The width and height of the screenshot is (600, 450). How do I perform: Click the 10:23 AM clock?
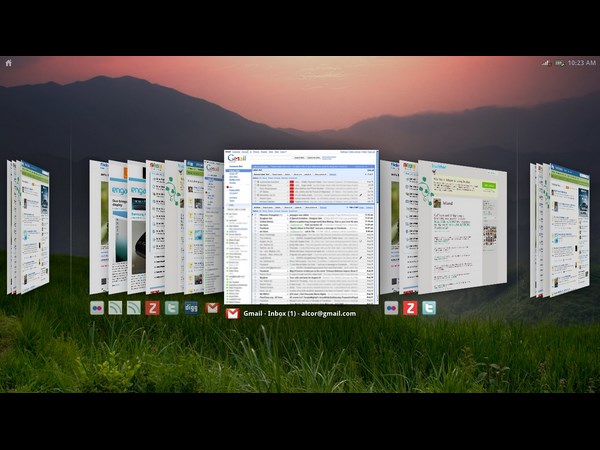click(581, 63)
